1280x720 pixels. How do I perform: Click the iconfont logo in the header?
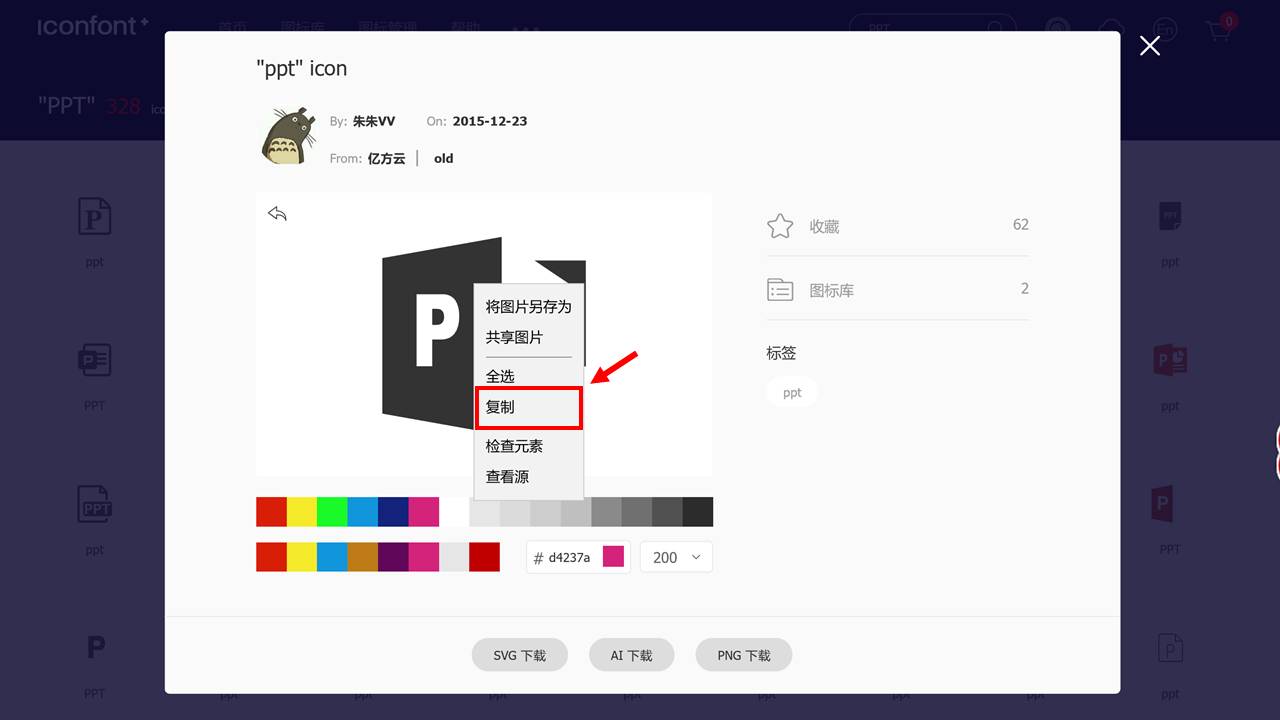(x=92, y=26)
